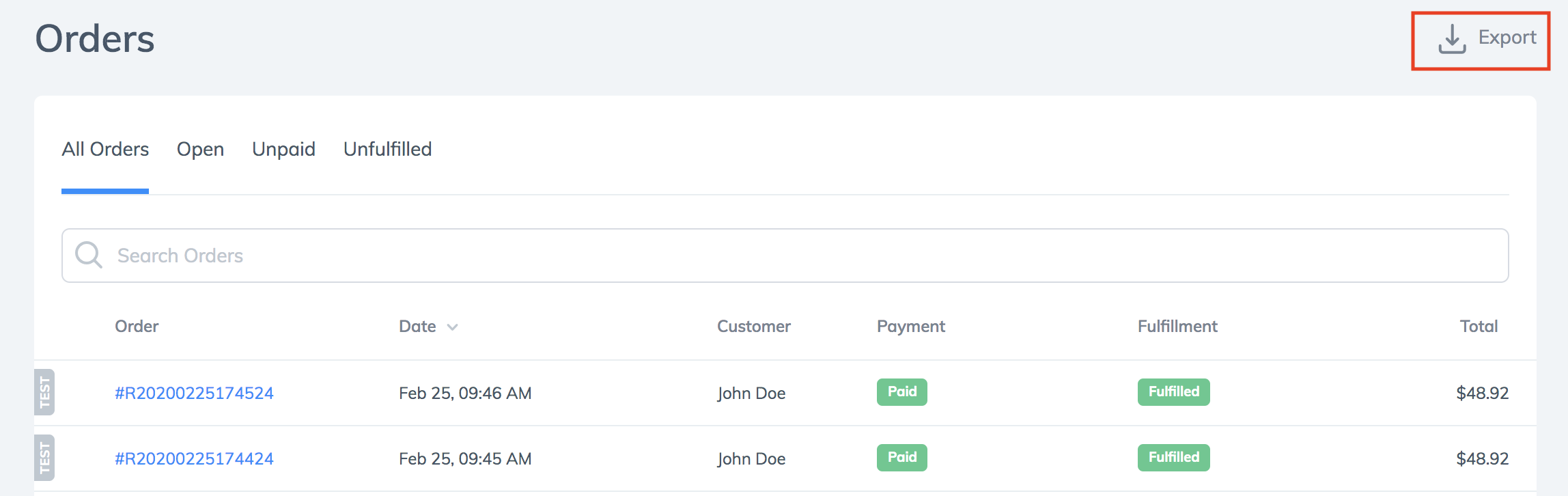Open order #R20200225174424
The width and height of the screenshot is (1568, 496).
tap(194, 458)
